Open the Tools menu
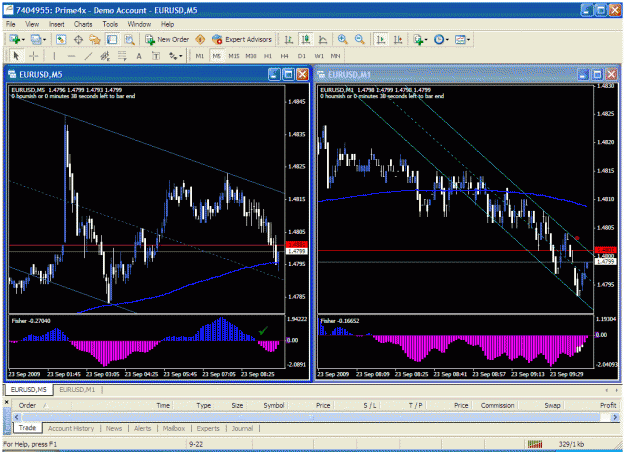This screenshot has width=625, height=452. pos(110,24)
